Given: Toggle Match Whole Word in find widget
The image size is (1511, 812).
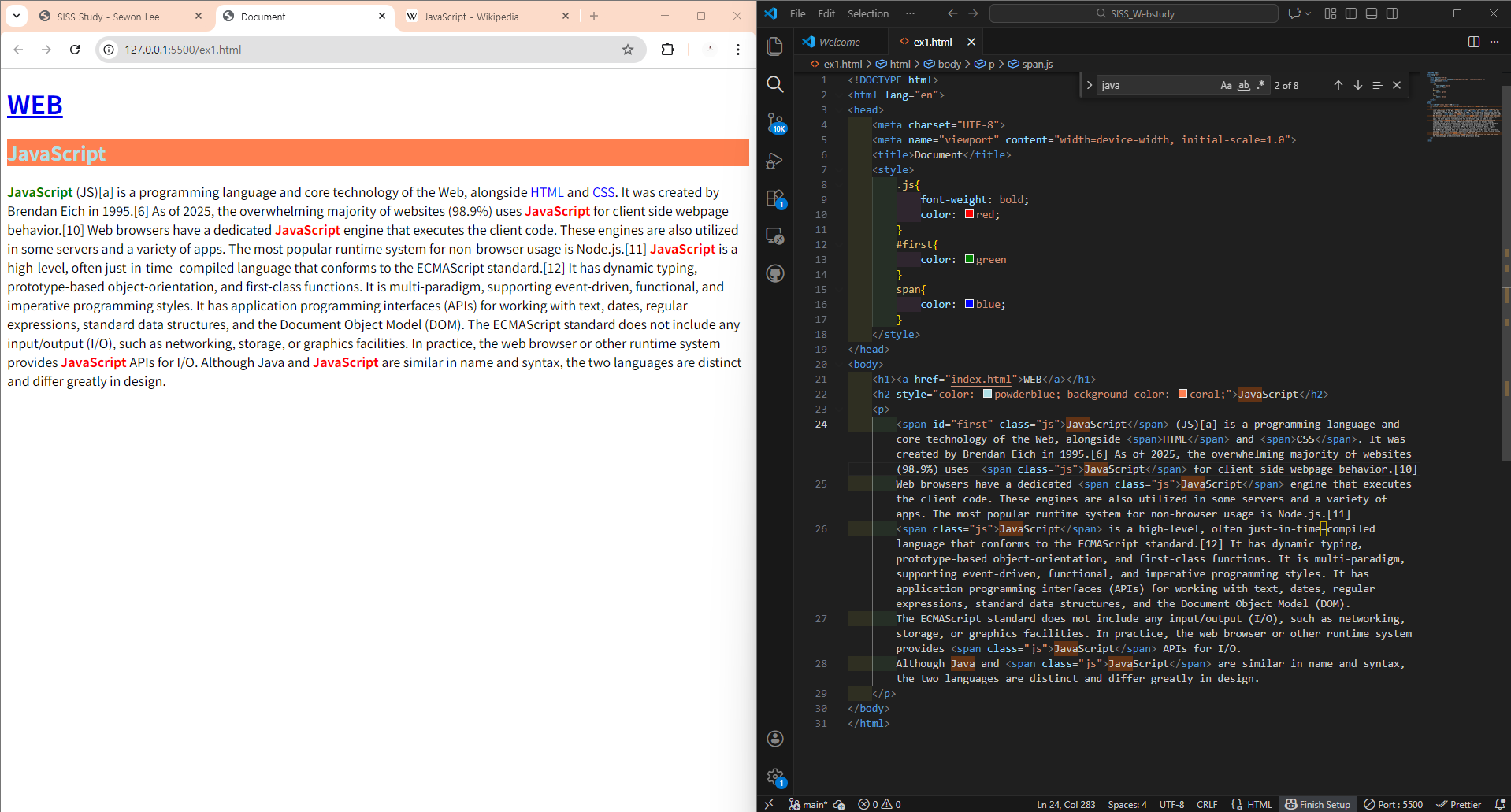Looking at the screenshot, I should (1243, 85).
